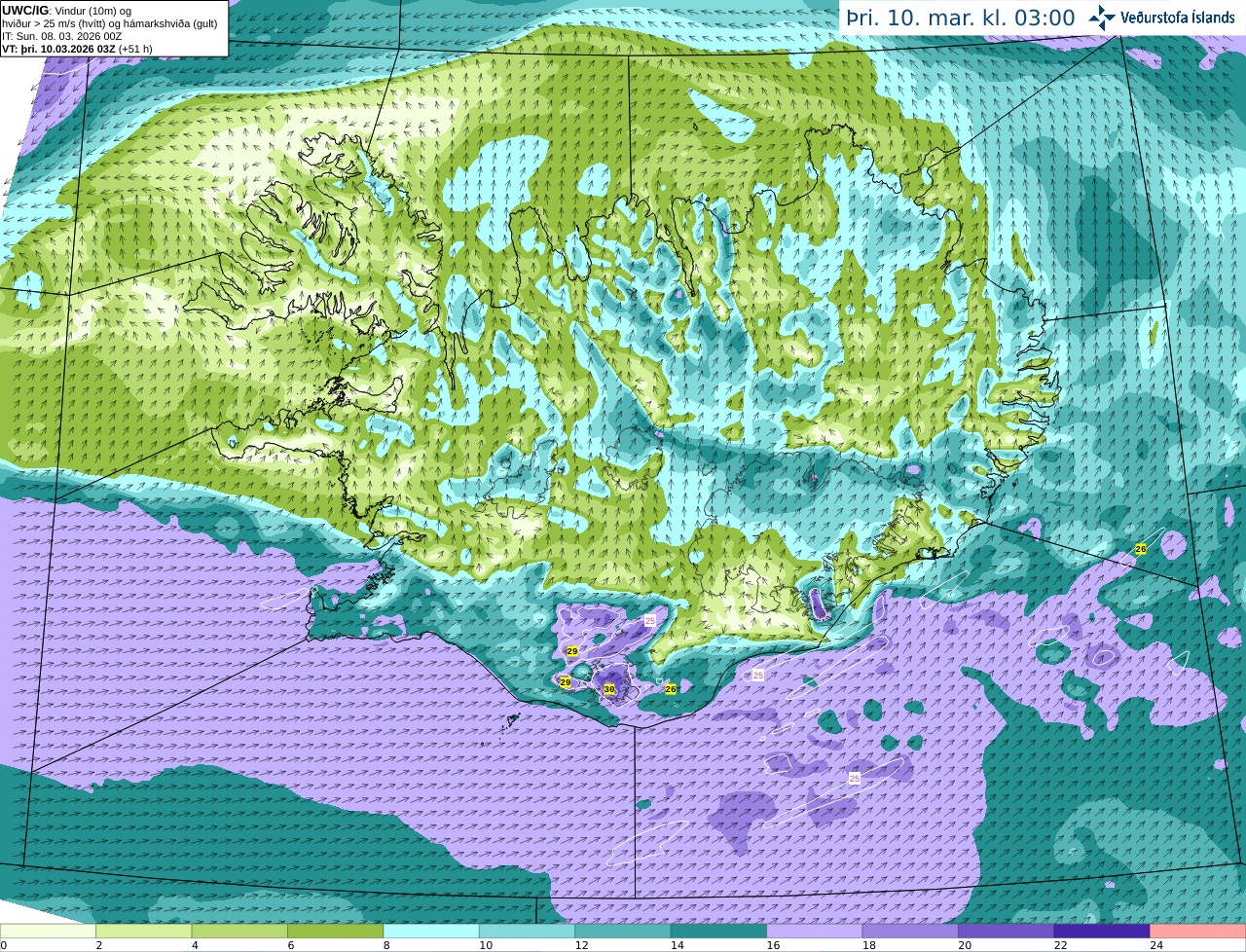The image size is (1246, 952).
Task: Select the forecast time 'Þri. 10. mar. kl. 03:00'
Action: (x=960, y=18)
